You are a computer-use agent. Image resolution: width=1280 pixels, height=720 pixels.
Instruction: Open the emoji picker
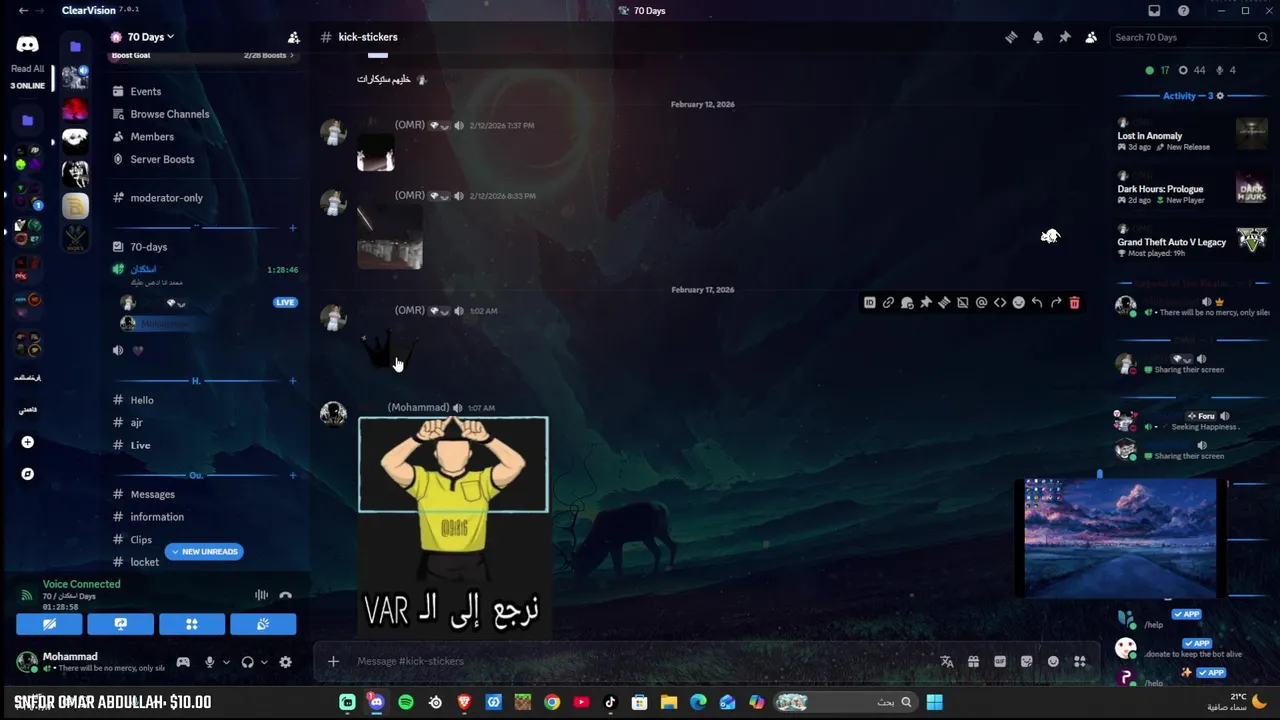(1053, 661)
